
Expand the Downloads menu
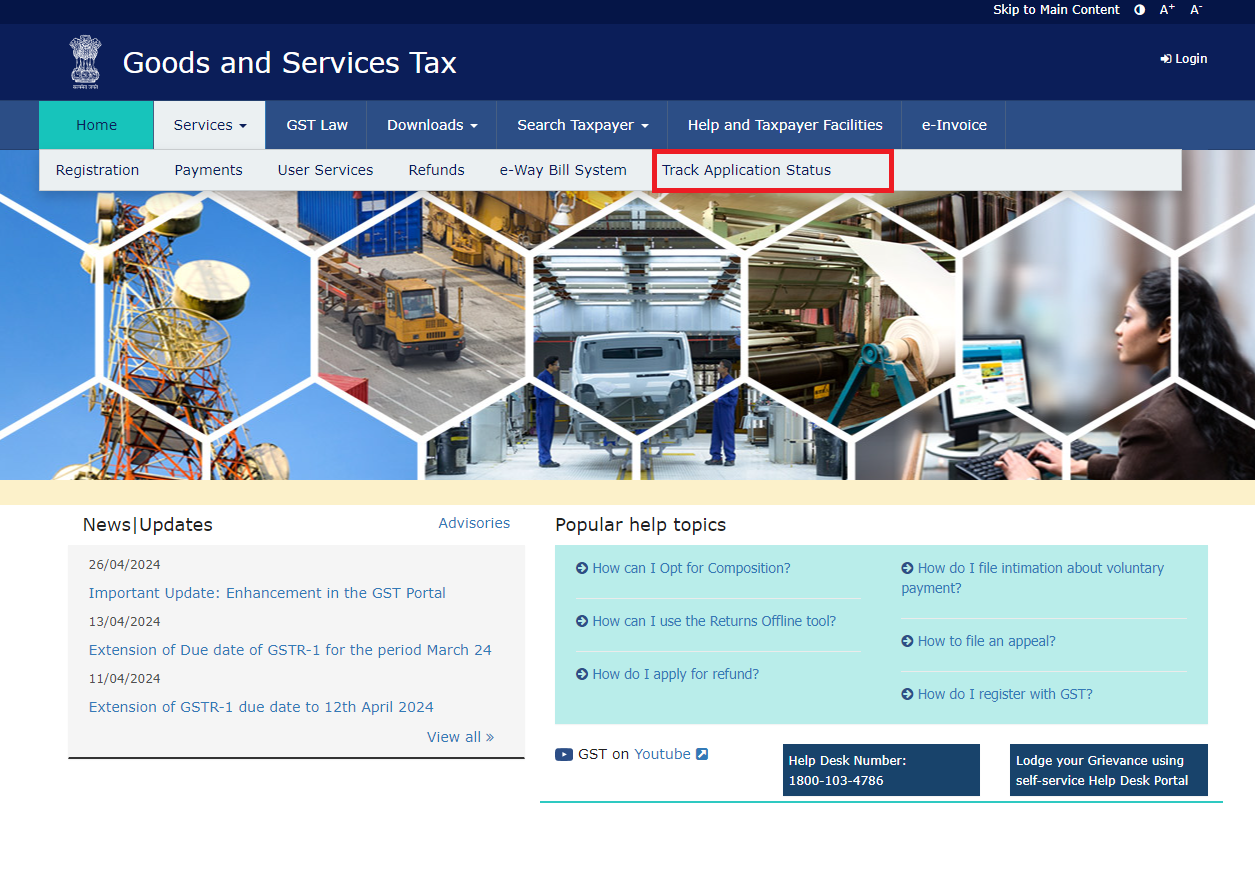point(430,124)
